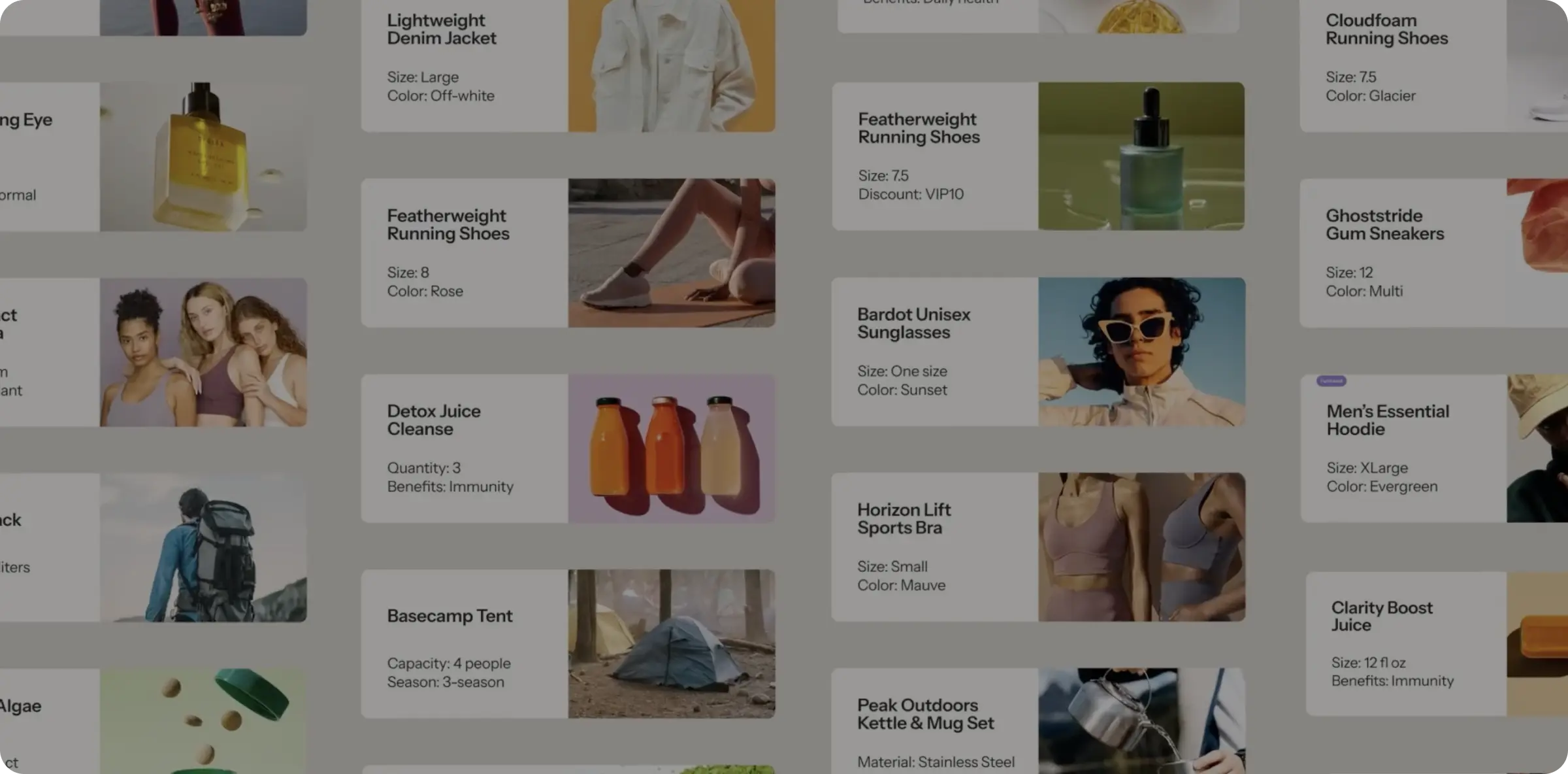Open the Peak Outdoors Kettle & Mug Set title
The height and width of the screenshot is (774, 1568).
pyautogui.click(x=926, y=715)
